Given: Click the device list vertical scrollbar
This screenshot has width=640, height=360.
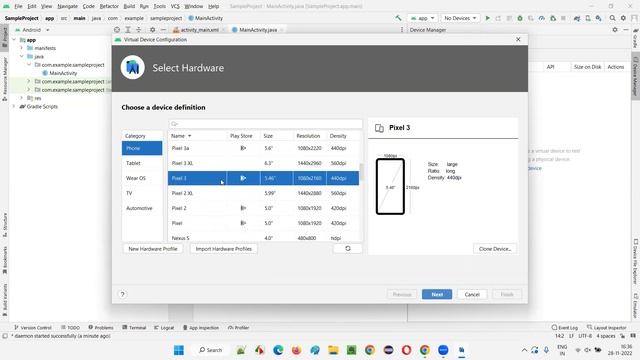Looking at the screenshot, I should 361,172.
